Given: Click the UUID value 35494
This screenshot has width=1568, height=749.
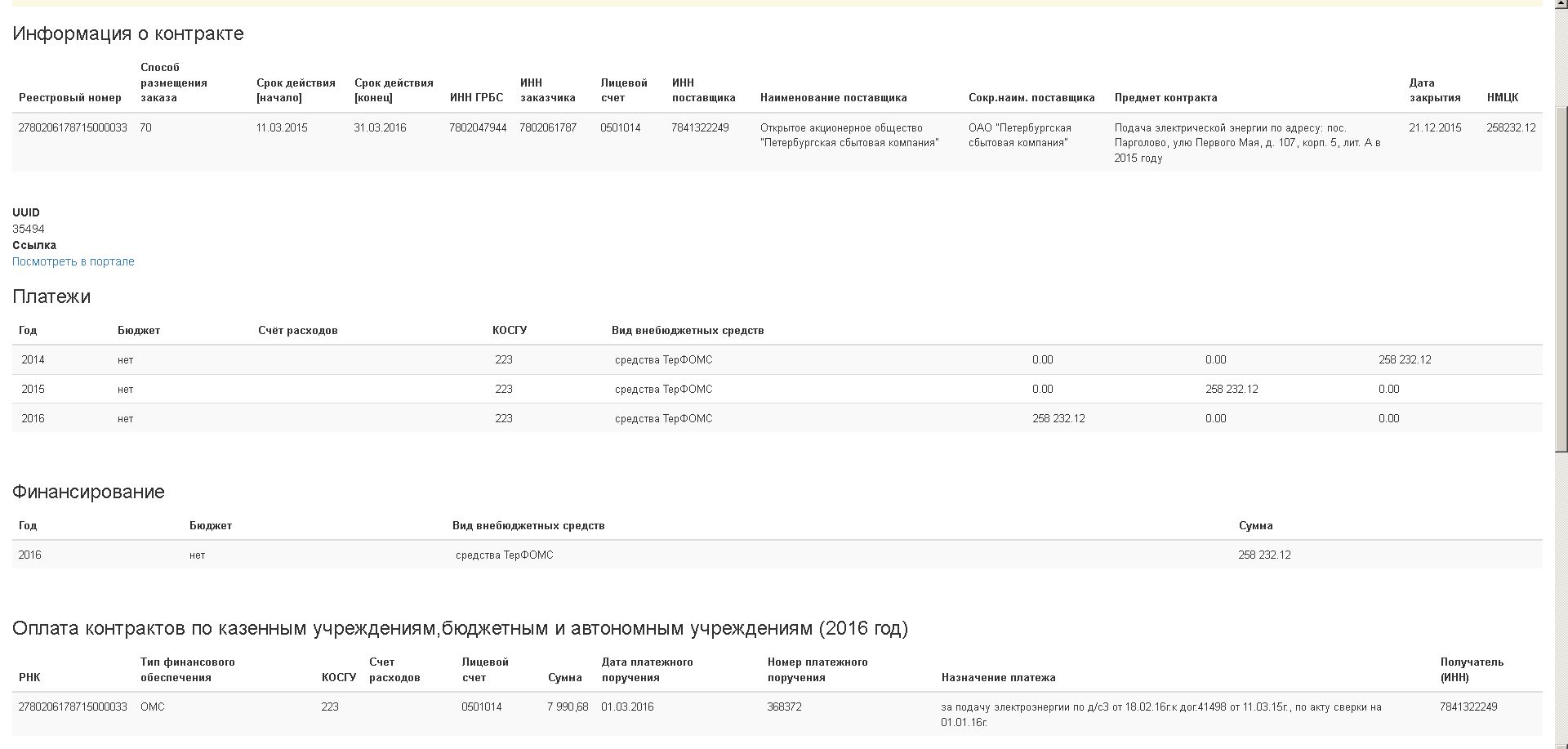Looking at the screenshot, I should tap(29, 229).
